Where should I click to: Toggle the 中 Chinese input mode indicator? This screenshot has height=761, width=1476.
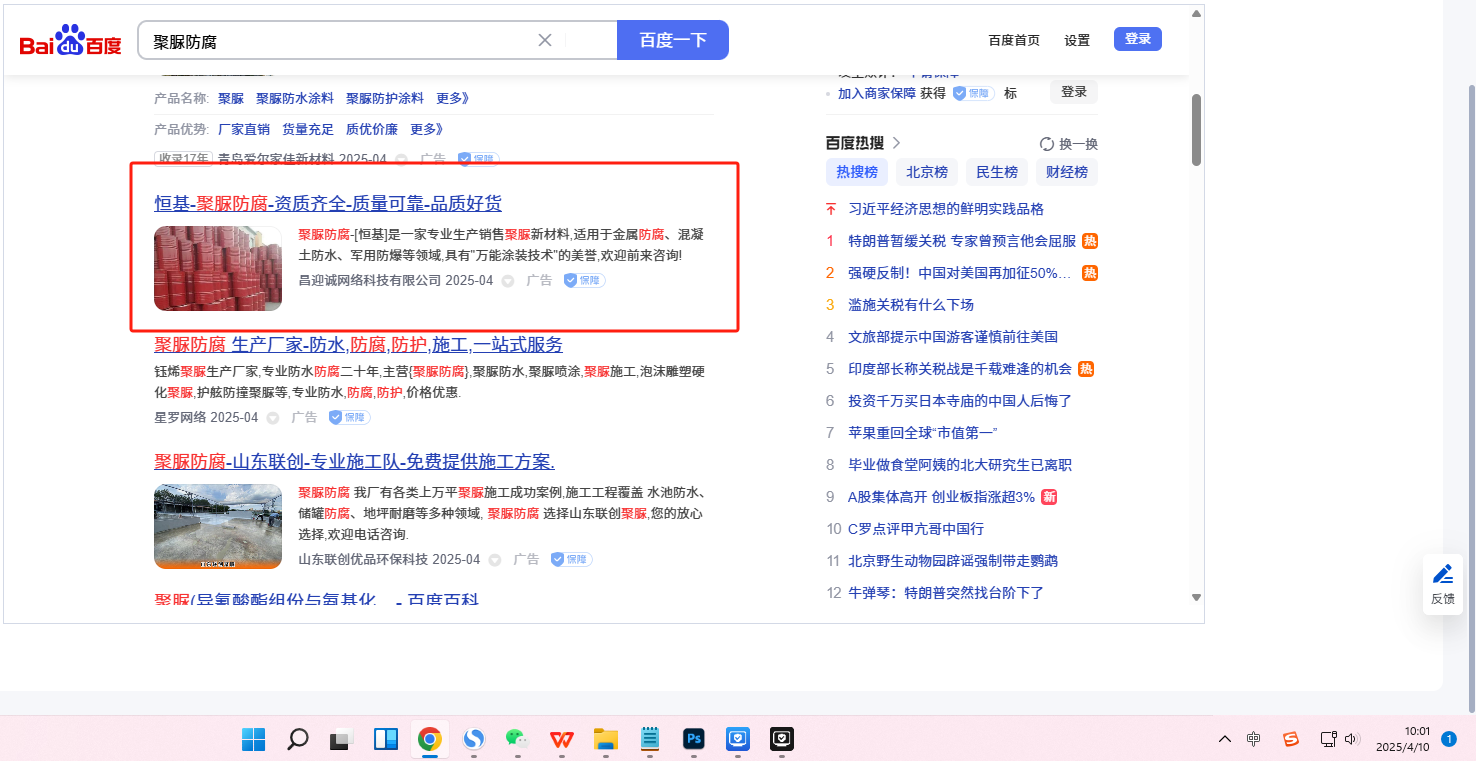click(x=1254, y=739)
